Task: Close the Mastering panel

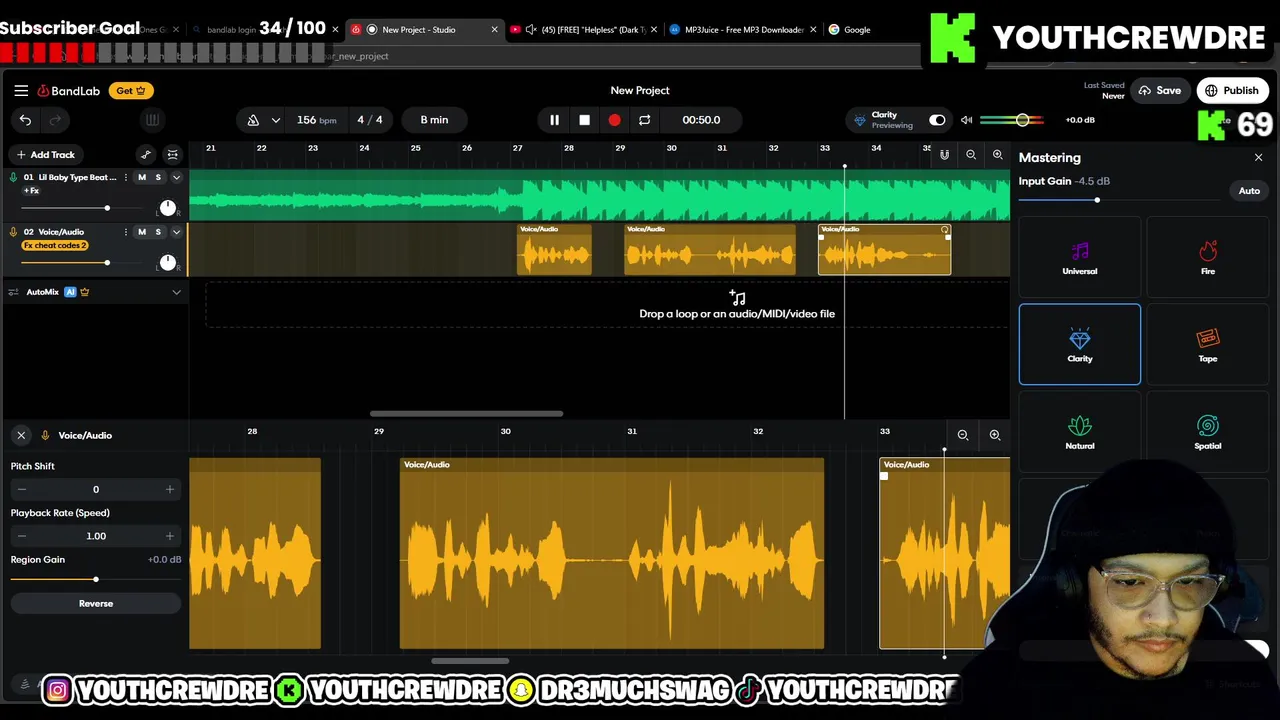Action: (x=1258, y=158)
